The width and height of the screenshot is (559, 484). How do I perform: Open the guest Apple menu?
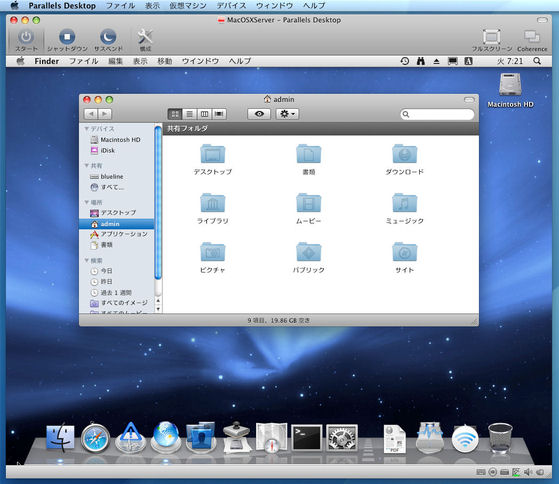20,61
